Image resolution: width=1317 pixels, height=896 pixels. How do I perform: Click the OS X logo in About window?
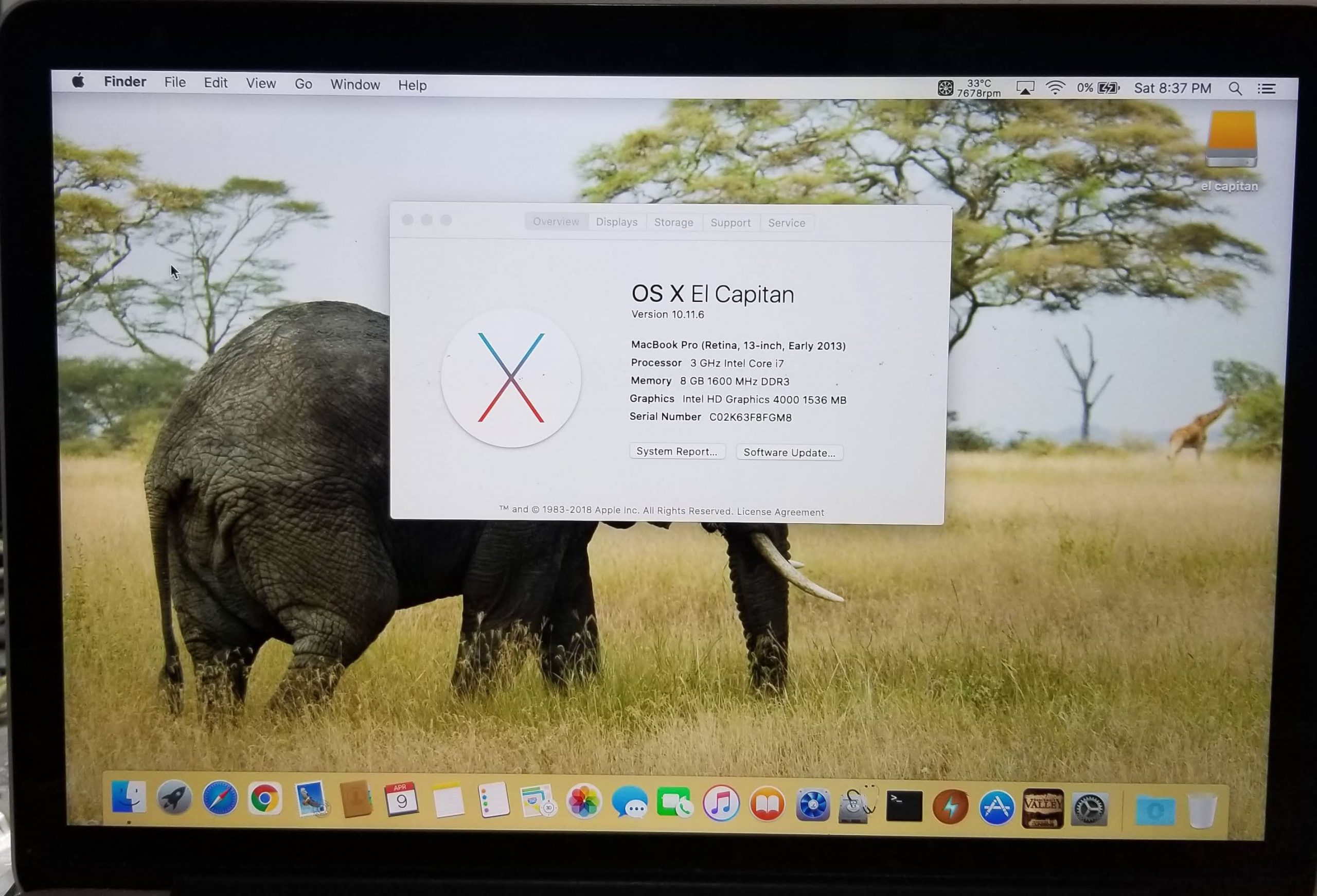(x=511, y=378)
